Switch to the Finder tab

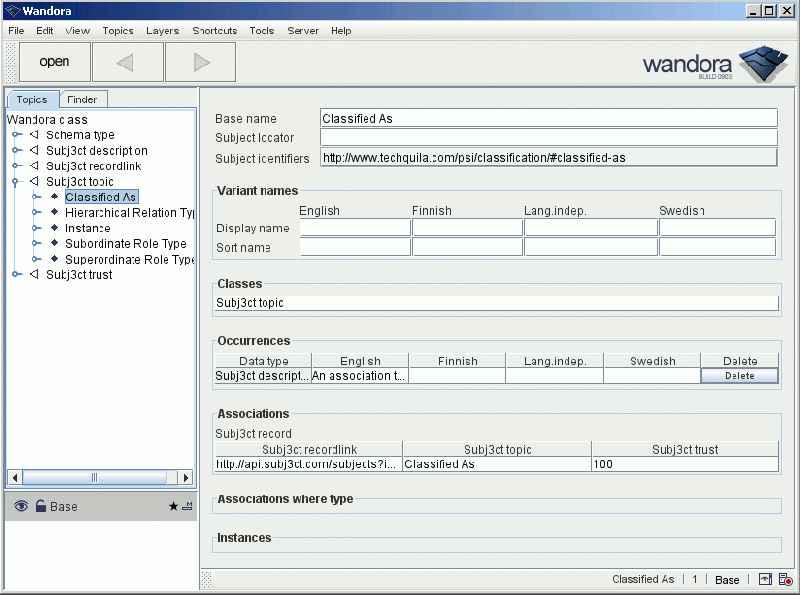(x=83, y=99)
